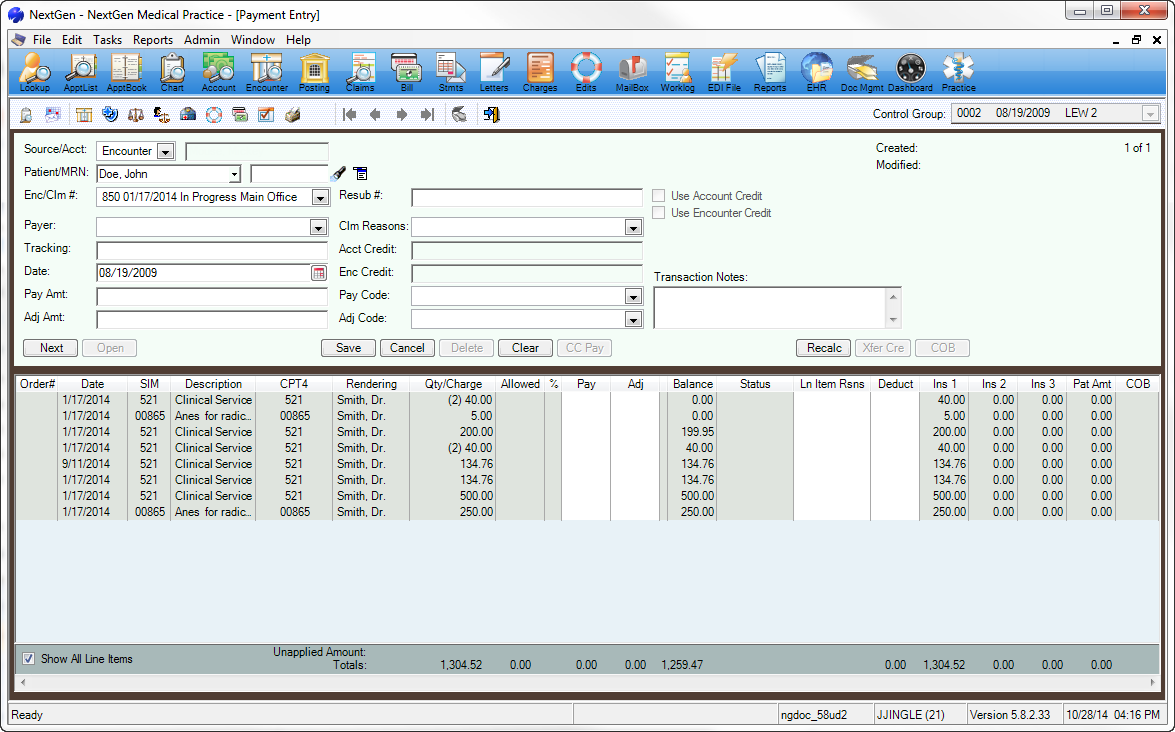The width and height of the screenshot is (1175, 732).
Task: Open the Chart icon
Action: 172,73
